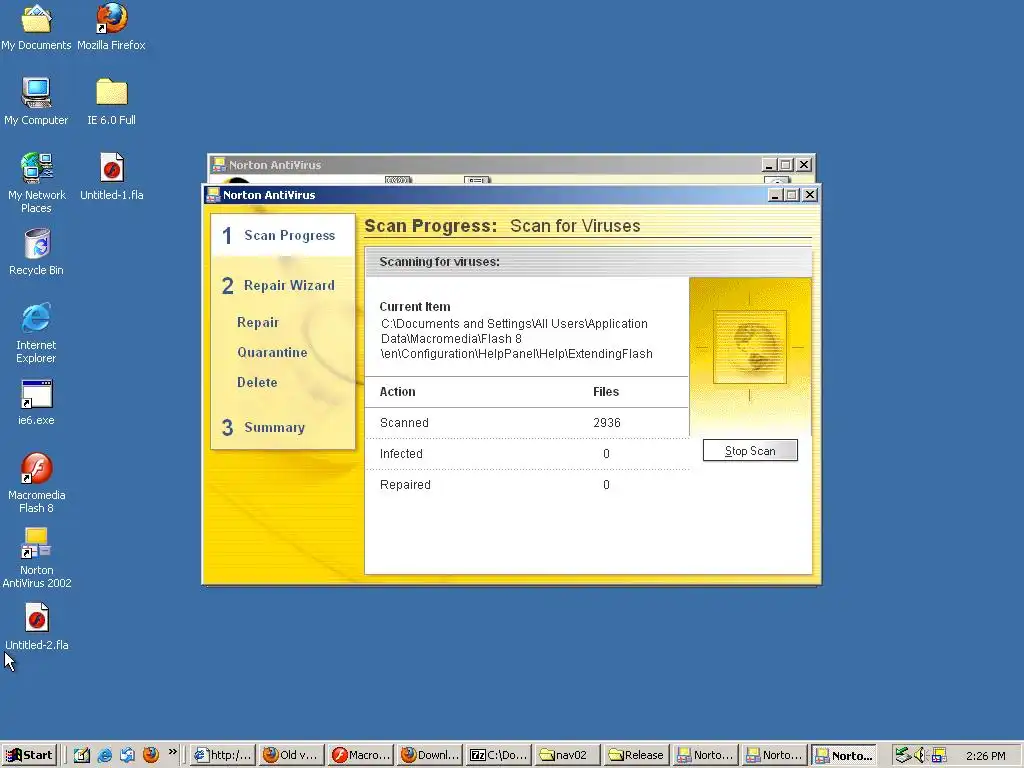Select the Quarantine sub-step
The image size is (1024, 768).
tap(272, 352)
